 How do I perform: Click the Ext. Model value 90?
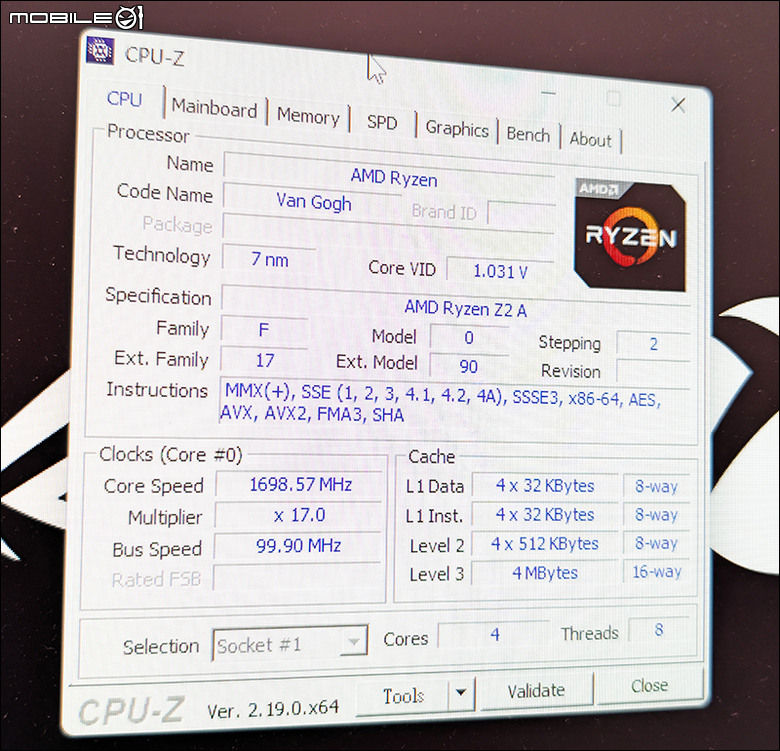[469, 366]
